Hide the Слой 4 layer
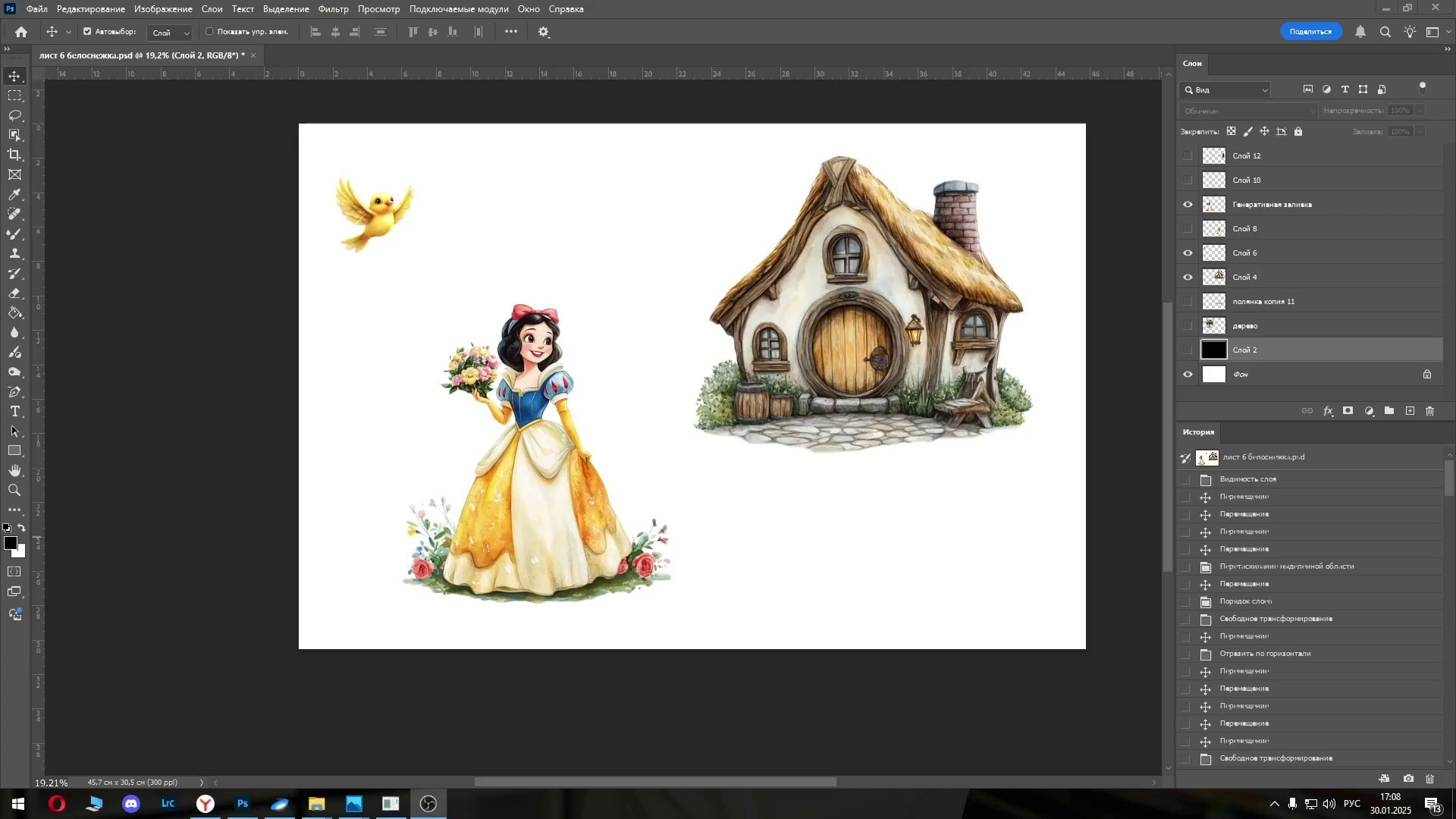This screenshot has width=1456, height=819. pyautogui.click(x=1188, y=278)
